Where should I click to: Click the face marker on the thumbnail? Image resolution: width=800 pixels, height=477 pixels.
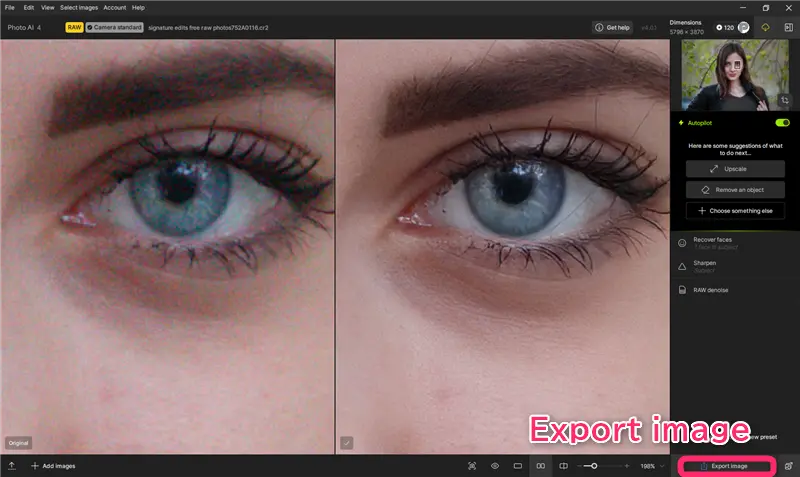point(737,65)
